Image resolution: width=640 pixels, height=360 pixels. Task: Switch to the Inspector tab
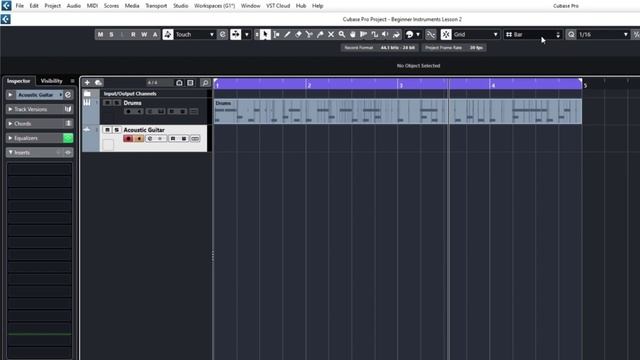pos(19,81)
